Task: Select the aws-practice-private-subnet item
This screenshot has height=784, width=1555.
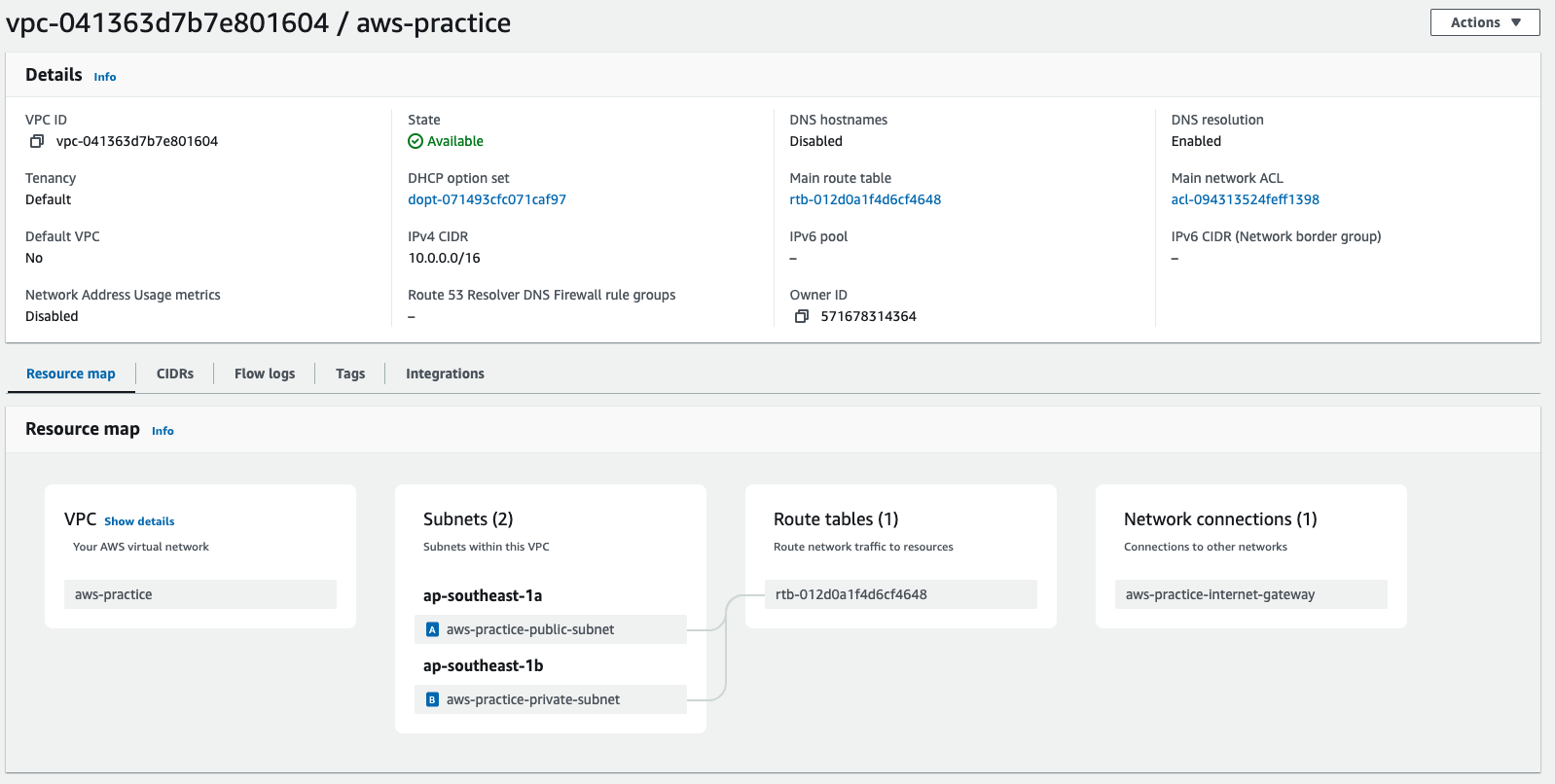Action: (x=551, y=699)
